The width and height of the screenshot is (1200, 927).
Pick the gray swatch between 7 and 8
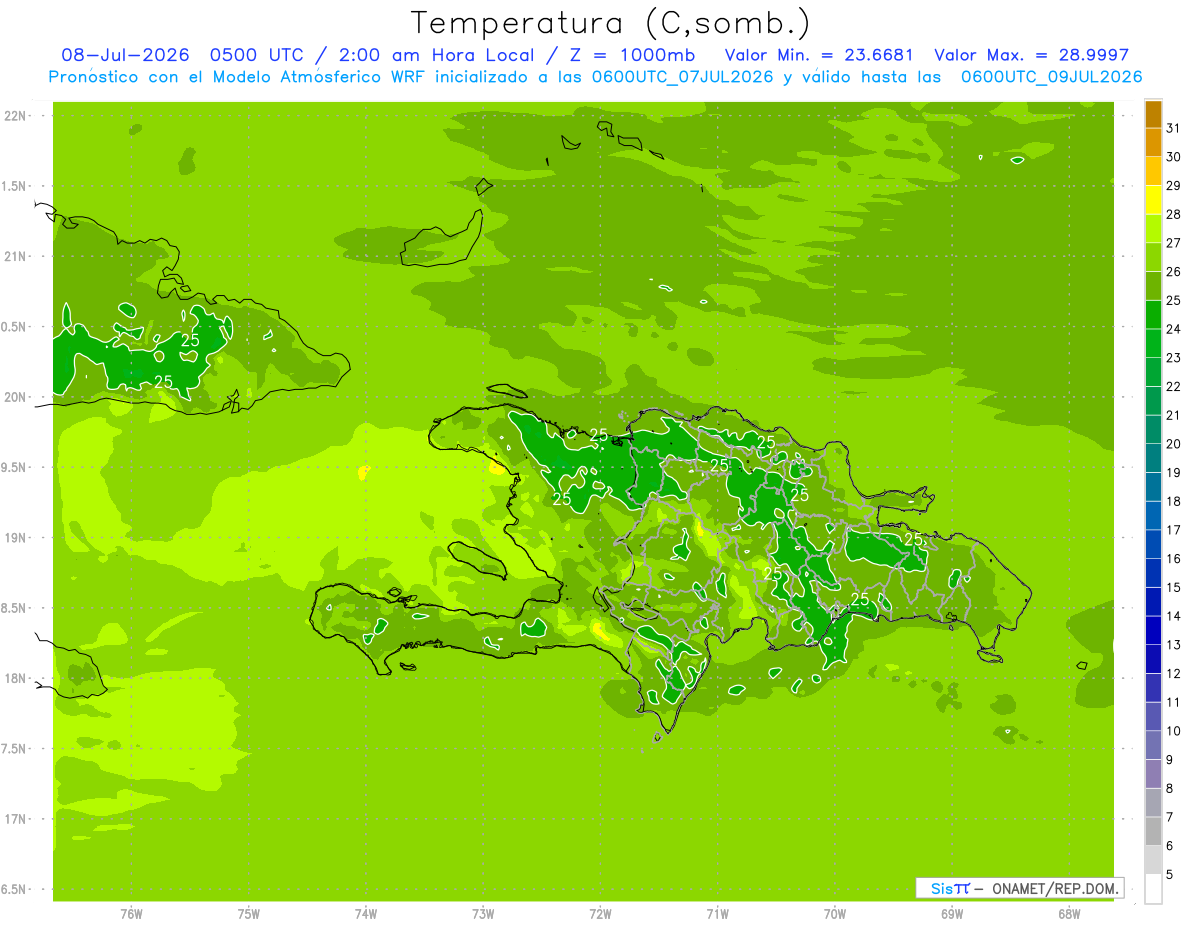(x=1153, y=802)
